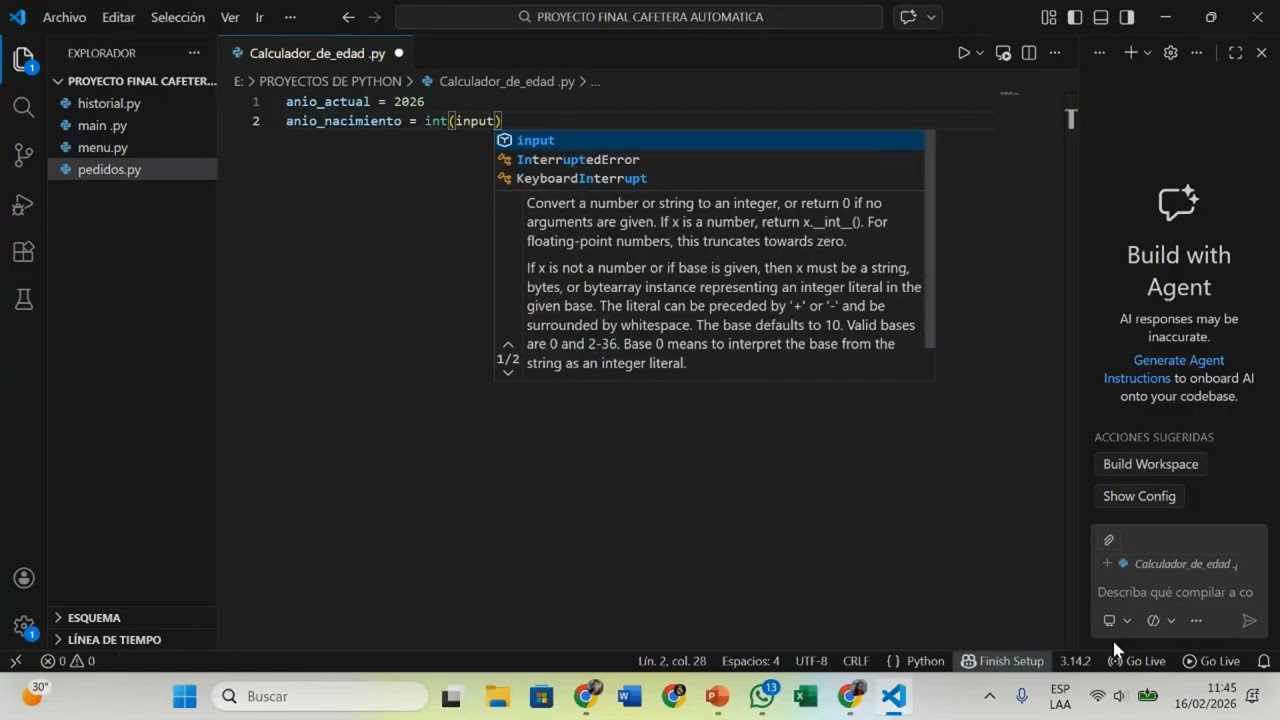Open the Archivo menu

click(64, 17)
